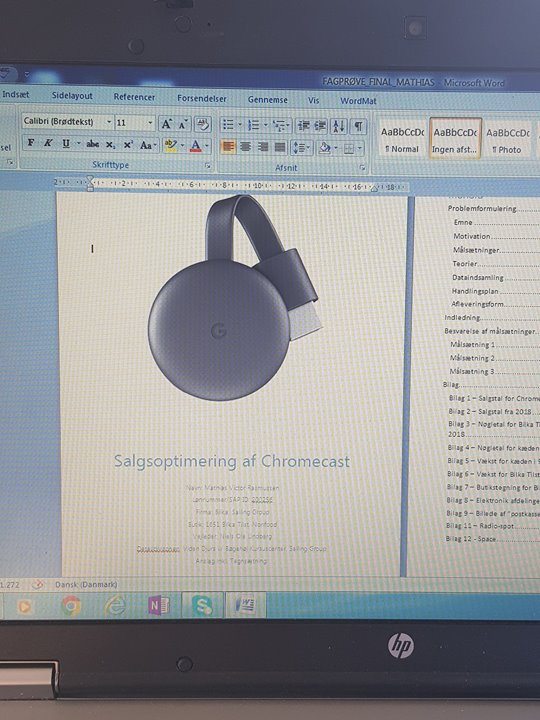Apply paragraph shading fill
This screenshot has width=540, height=720.
[325, 148]
